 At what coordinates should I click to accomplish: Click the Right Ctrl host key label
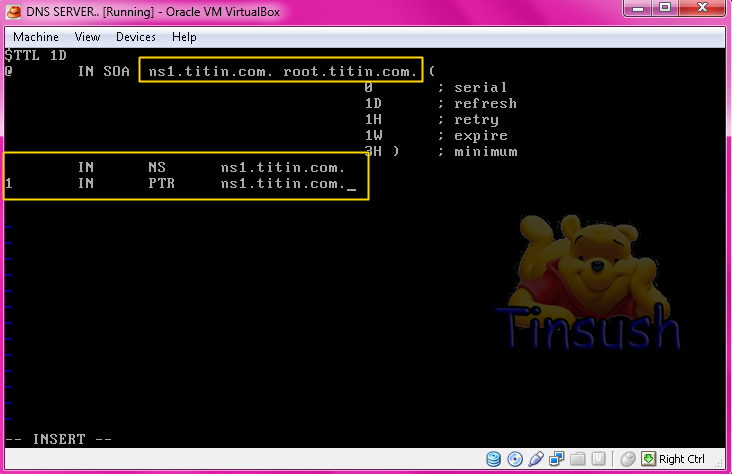click(x=682, y=459)
